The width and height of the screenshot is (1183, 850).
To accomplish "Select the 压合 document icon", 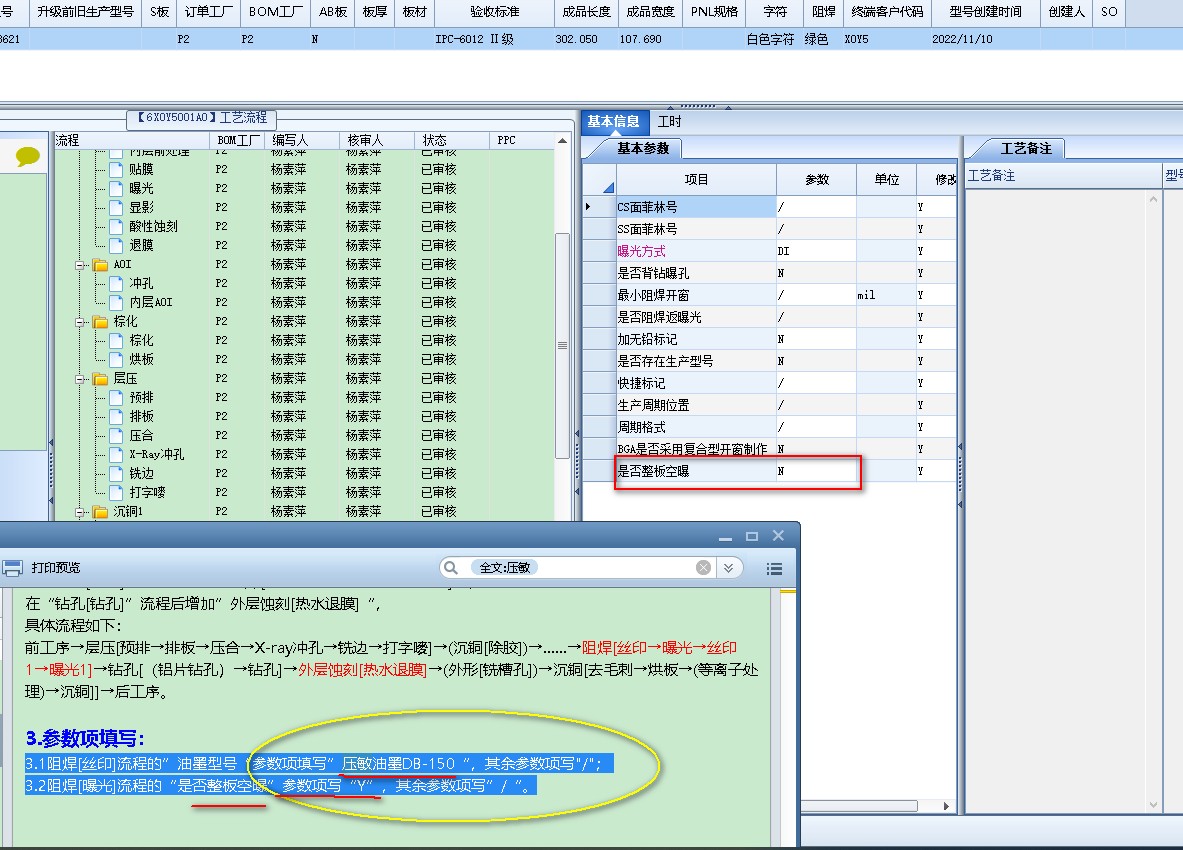I will 116,435.
